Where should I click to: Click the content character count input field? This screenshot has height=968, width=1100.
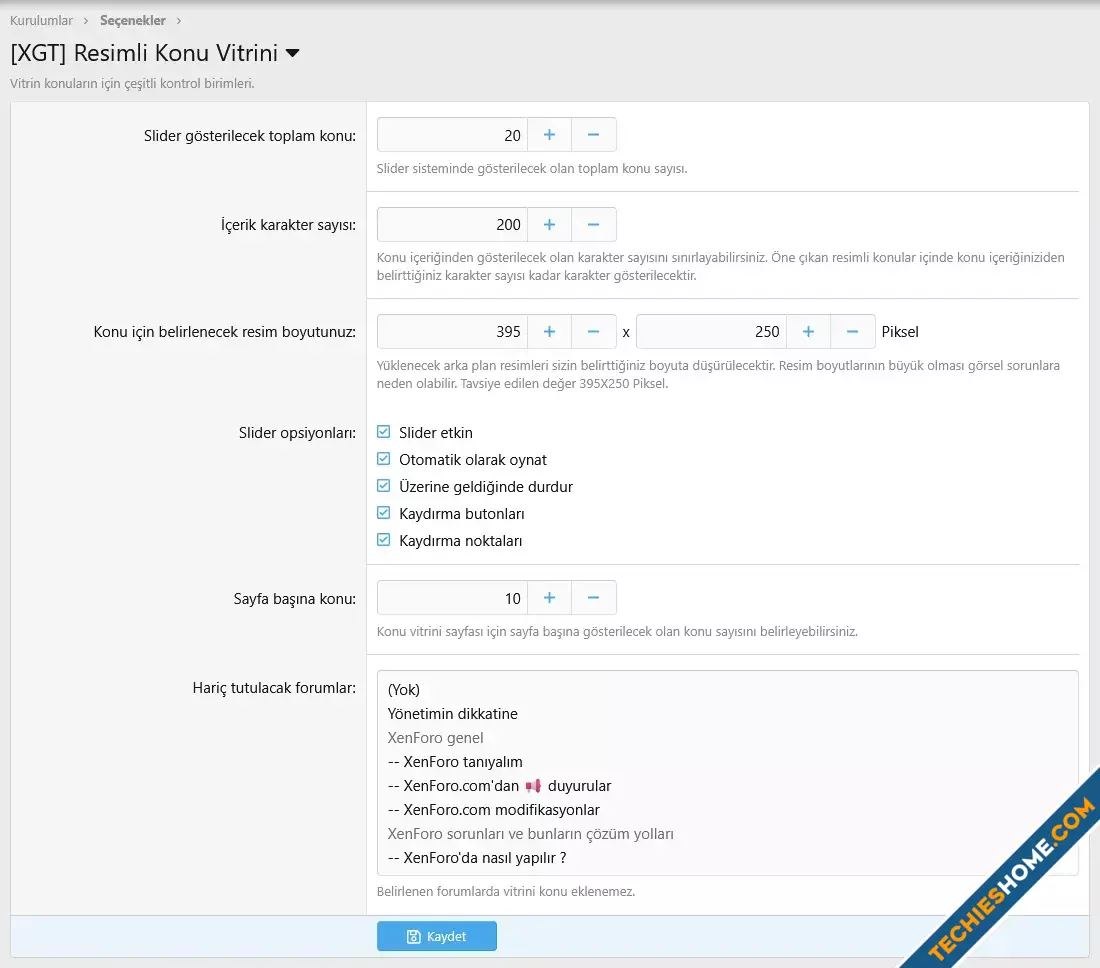point(452,224)
